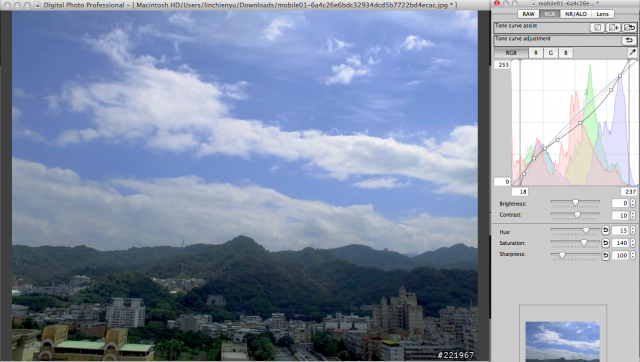The width and height of the screenshot is (640, 362).
Task: Click the Contrast value stepper
Action: click(633, 215)
